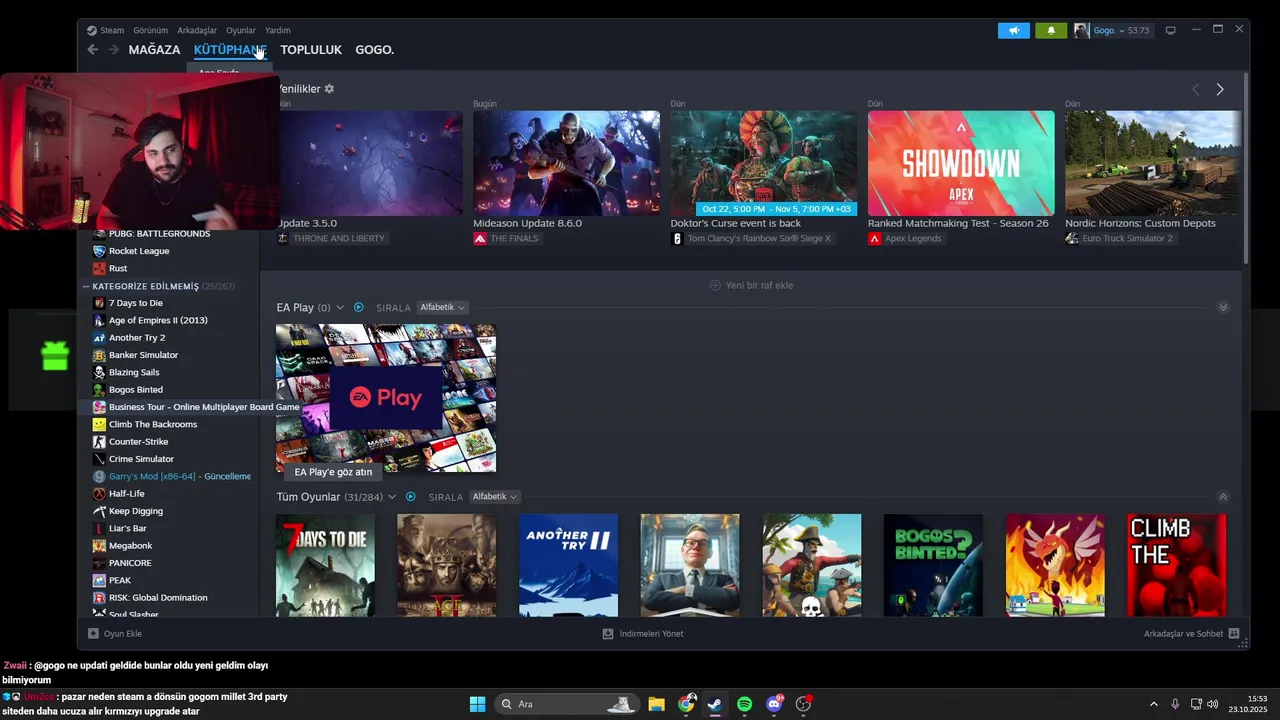Open the EA Play Alfabetik sort dropdown
The width and height of the screenshot is (1280, 720).
pos(442,308)
